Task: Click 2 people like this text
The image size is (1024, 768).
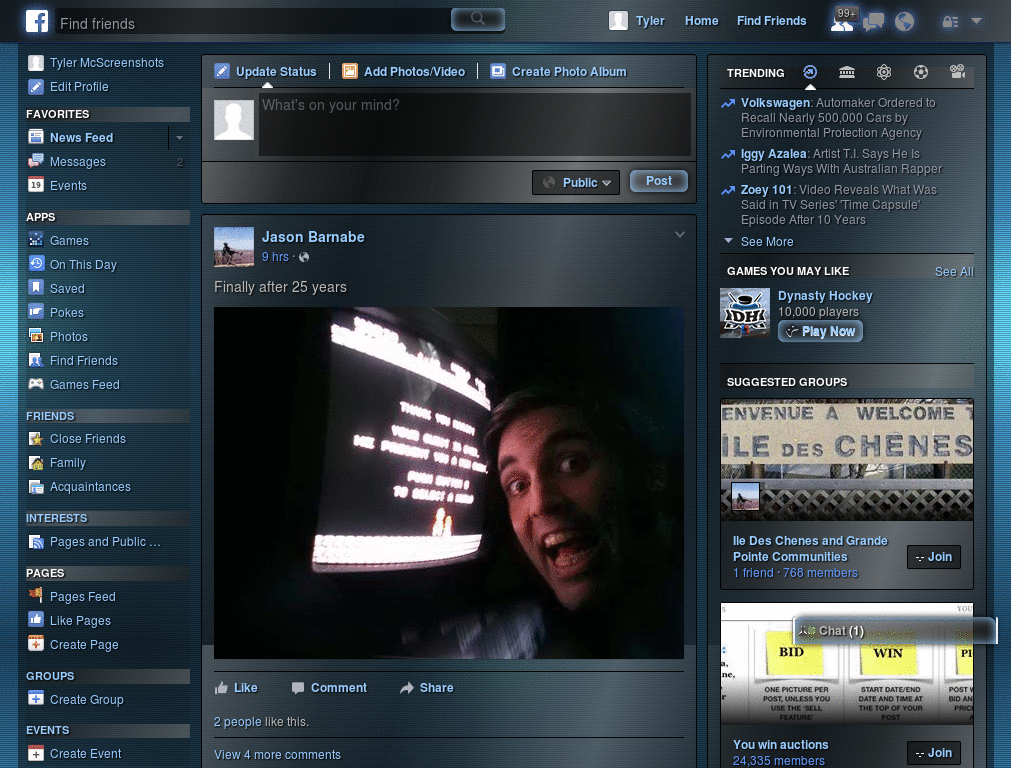Action: [261, 722]
